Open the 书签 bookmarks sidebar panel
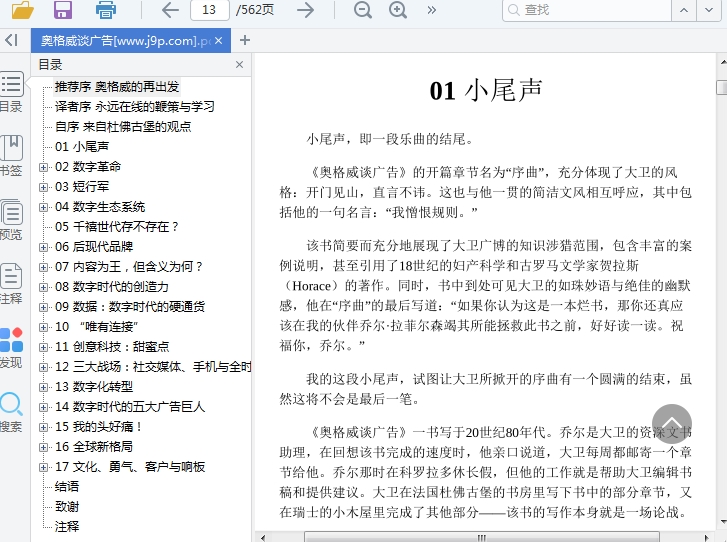 11,156
